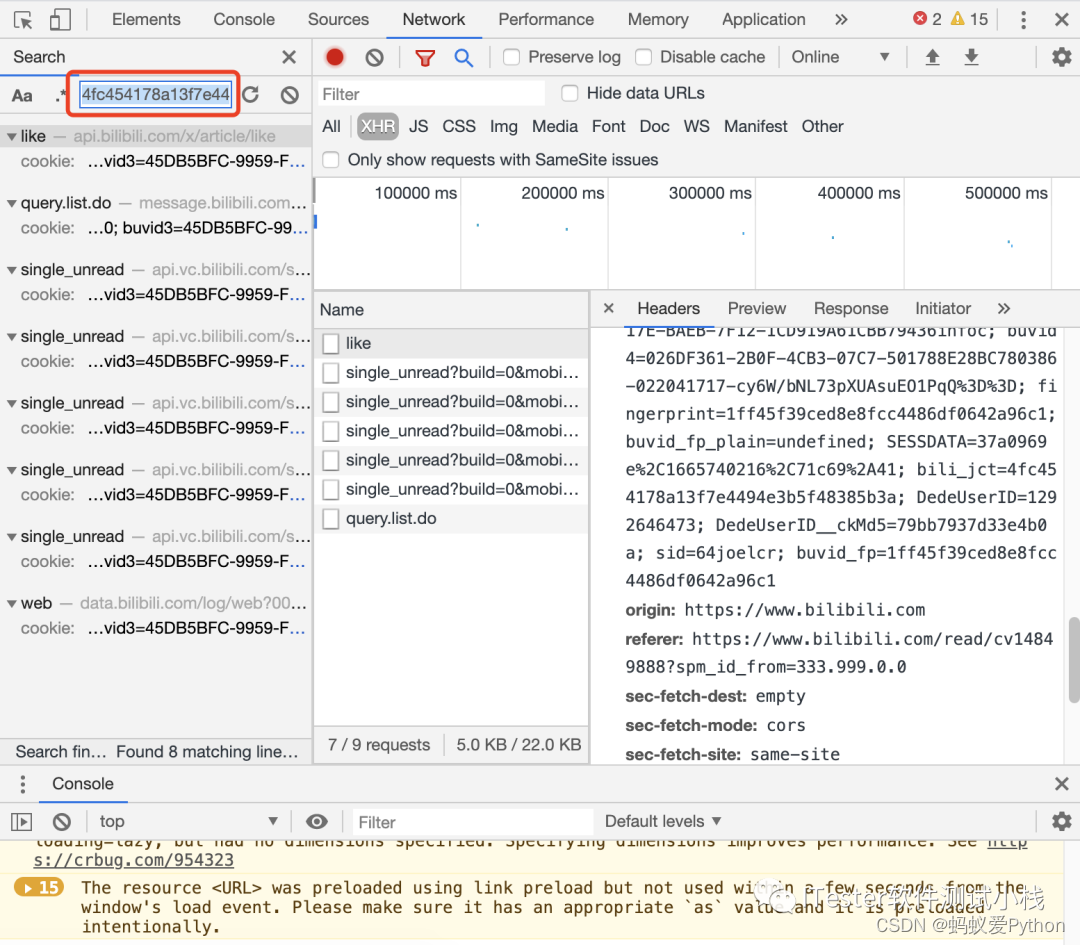Viewport: 1080px width, 945px height.
Task: Enable Preserve log checkbox
Action: point(511,57)
